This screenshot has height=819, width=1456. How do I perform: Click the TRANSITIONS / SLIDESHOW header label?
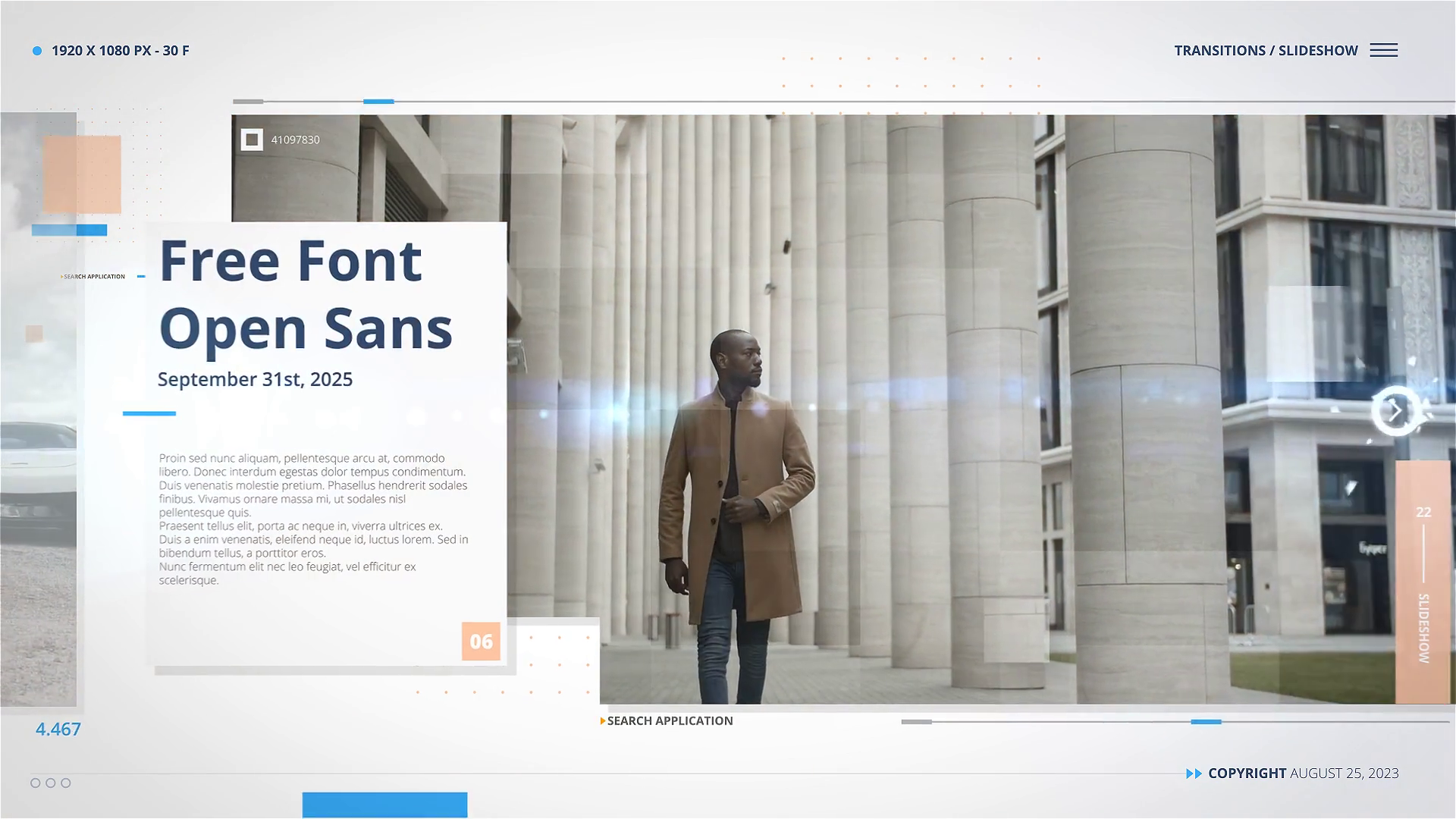coord(1266,51)
